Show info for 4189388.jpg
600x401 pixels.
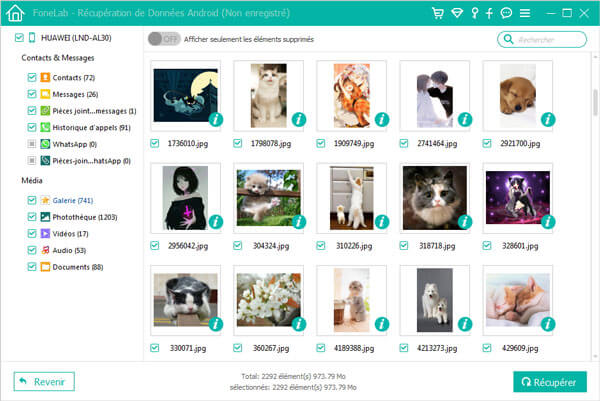pos(382,324)
